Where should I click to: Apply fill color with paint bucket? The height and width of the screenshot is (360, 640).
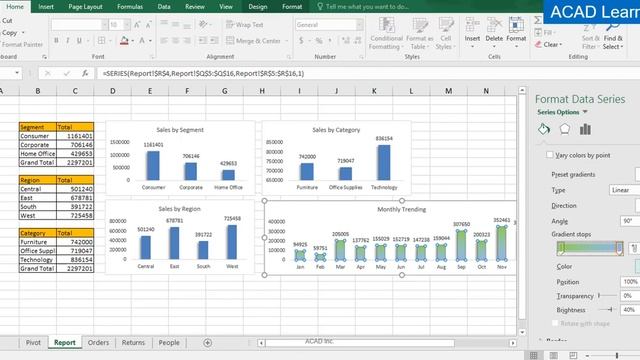click(124, 40)
